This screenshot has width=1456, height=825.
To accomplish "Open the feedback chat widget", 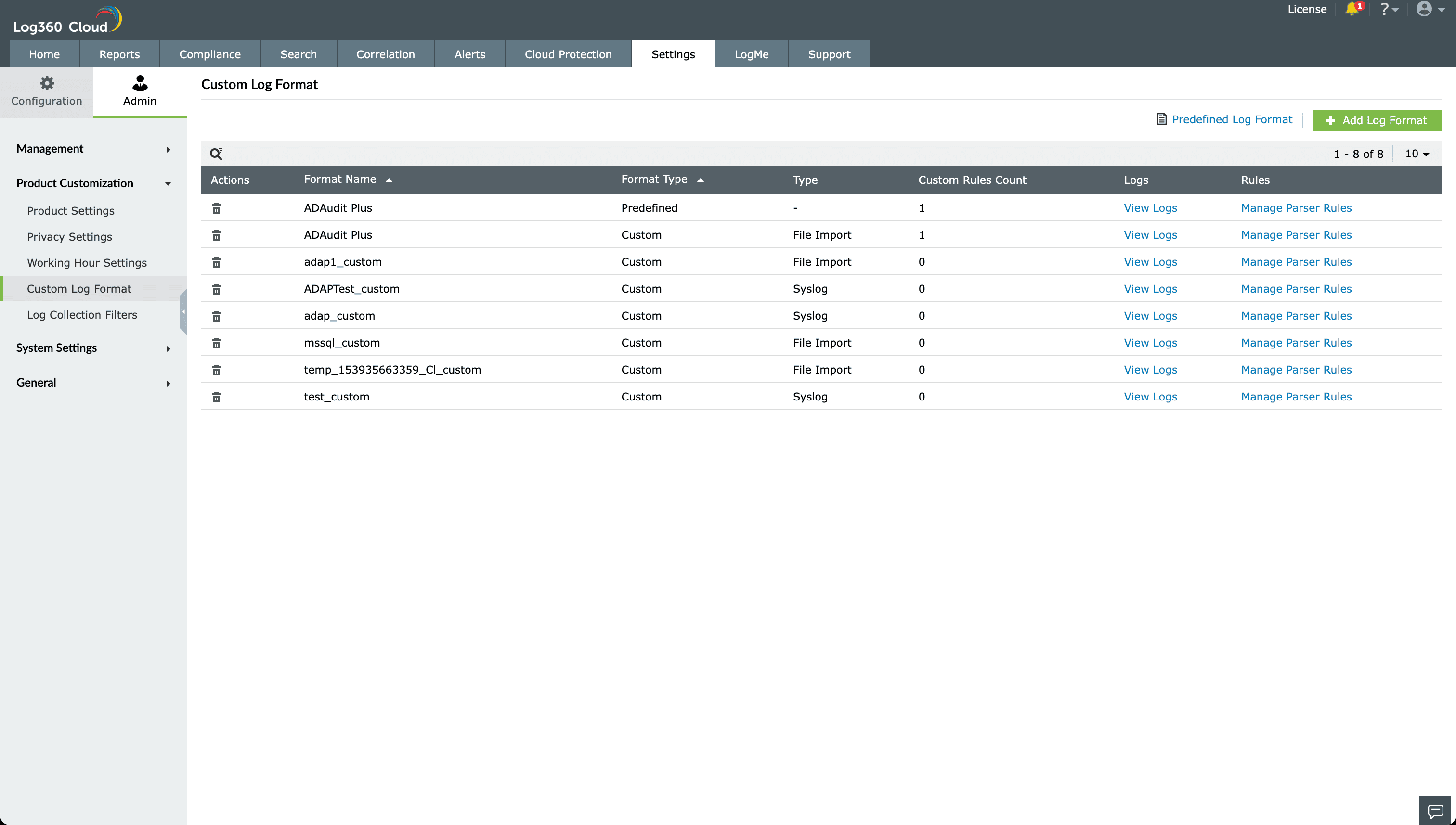I will 1436,812.
